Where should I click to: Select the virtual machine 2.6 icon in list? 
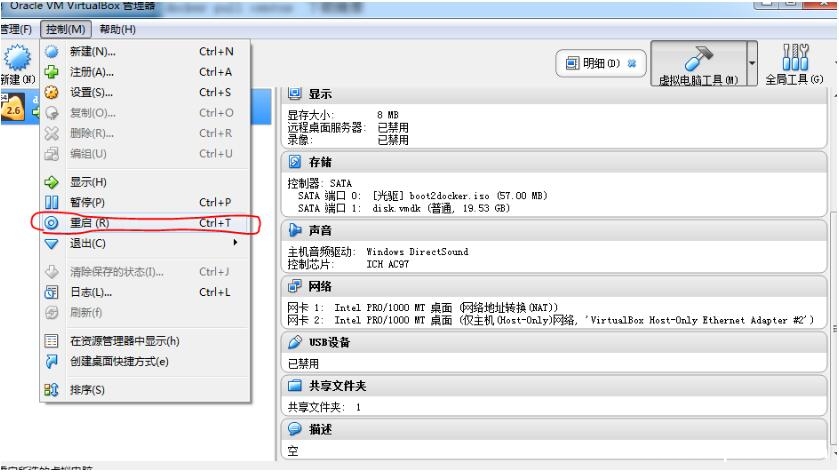[x=13, y=108]
